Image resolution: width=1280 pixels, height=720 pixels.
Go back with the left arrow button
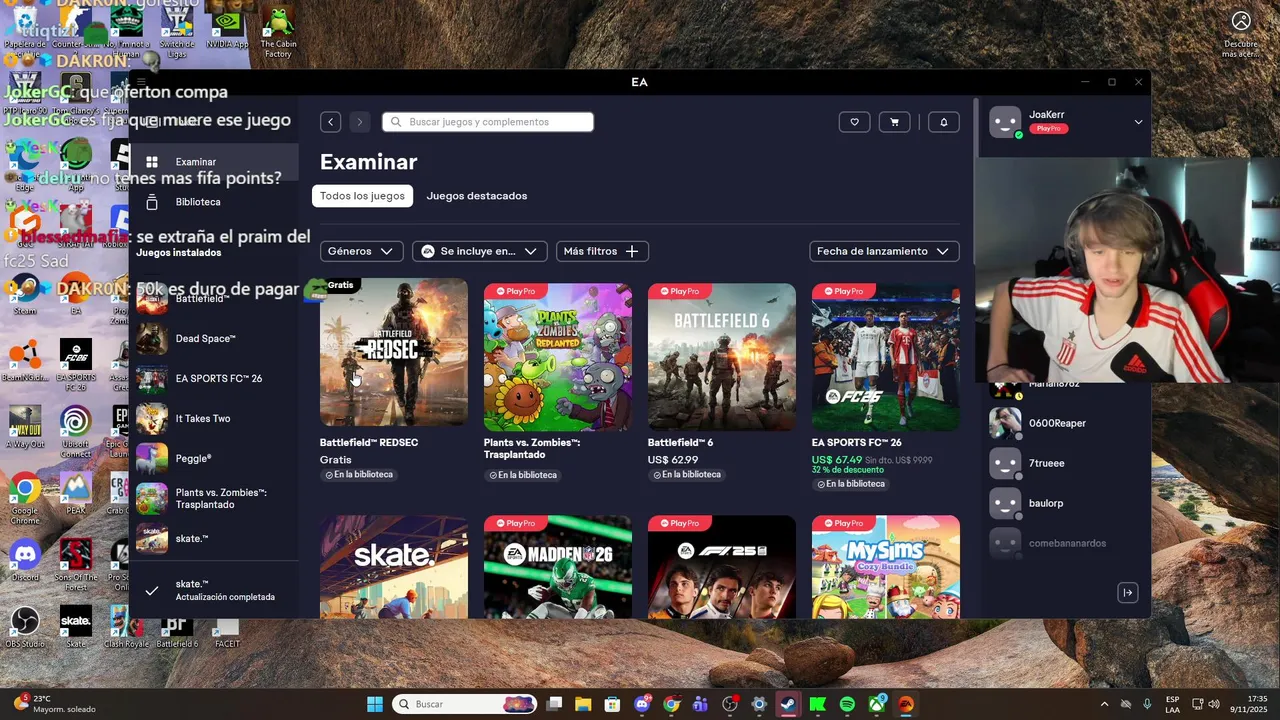tap(330, 122)
